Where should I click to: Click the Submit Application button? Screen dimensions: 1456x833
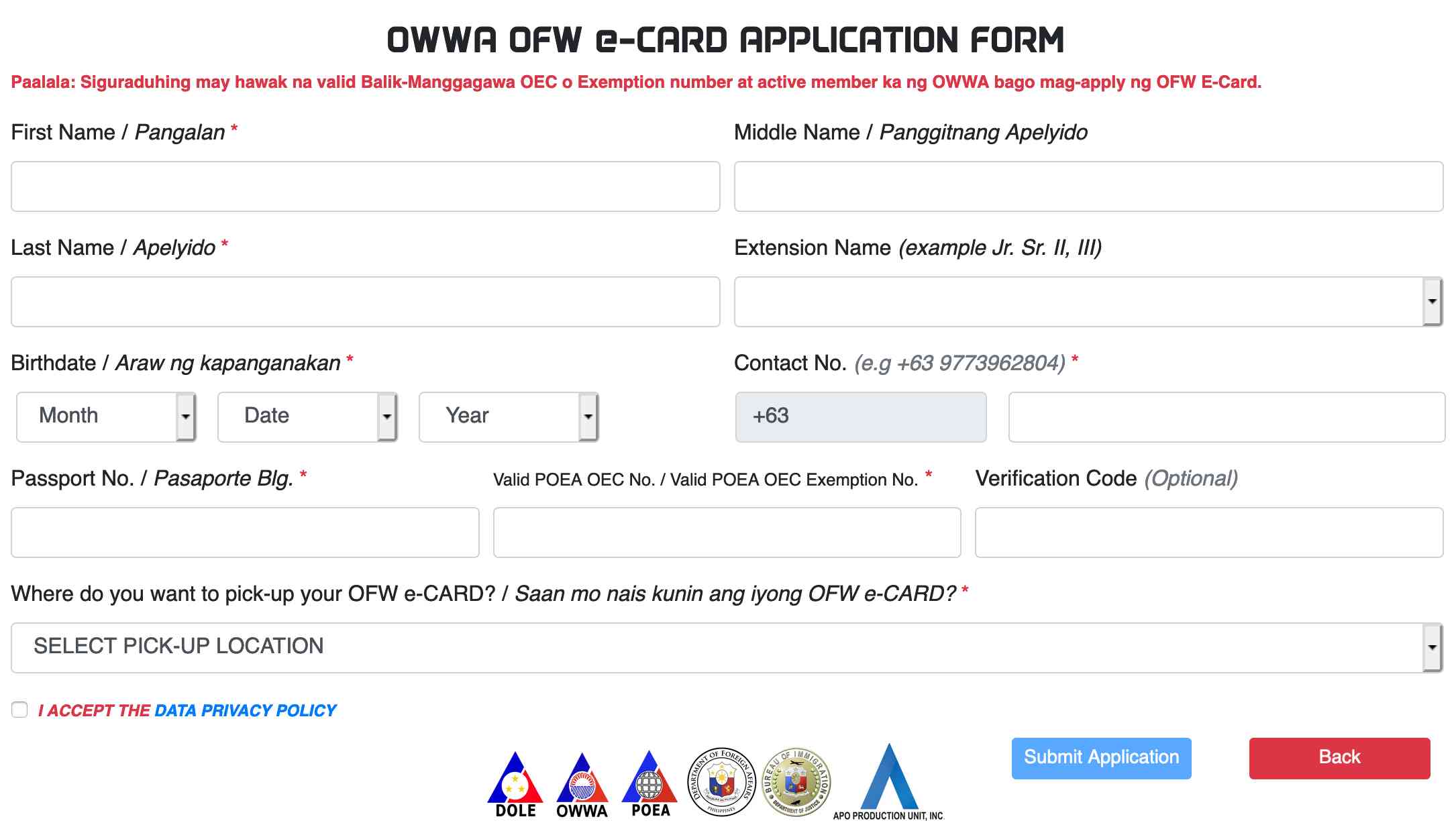coord(1101,758)
